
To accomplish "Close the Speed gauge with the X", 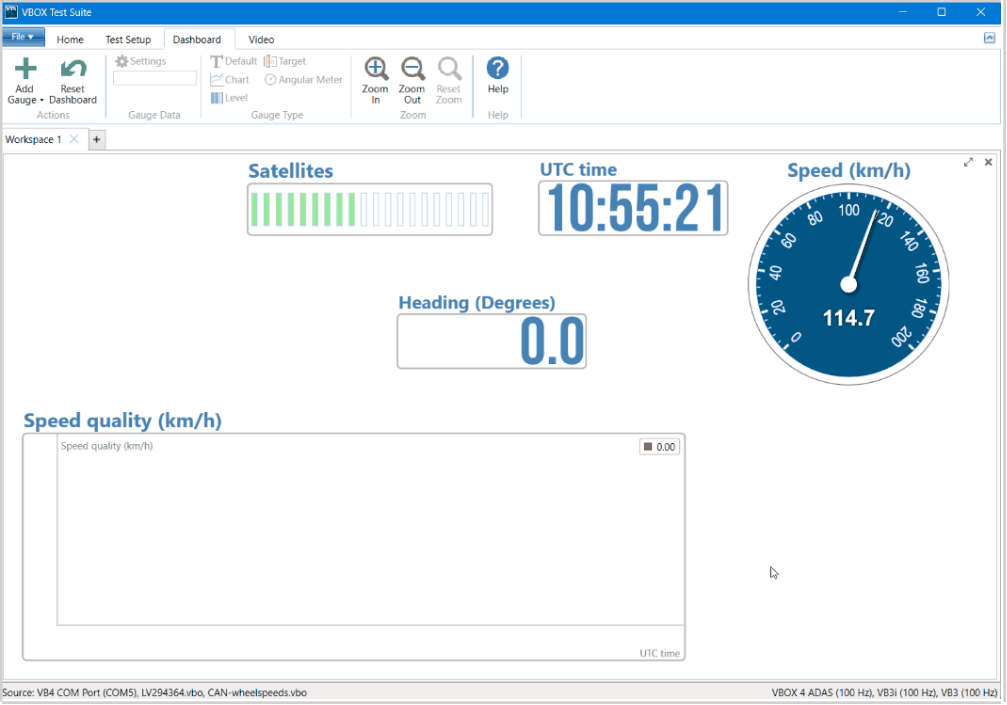I will (988, 162).
